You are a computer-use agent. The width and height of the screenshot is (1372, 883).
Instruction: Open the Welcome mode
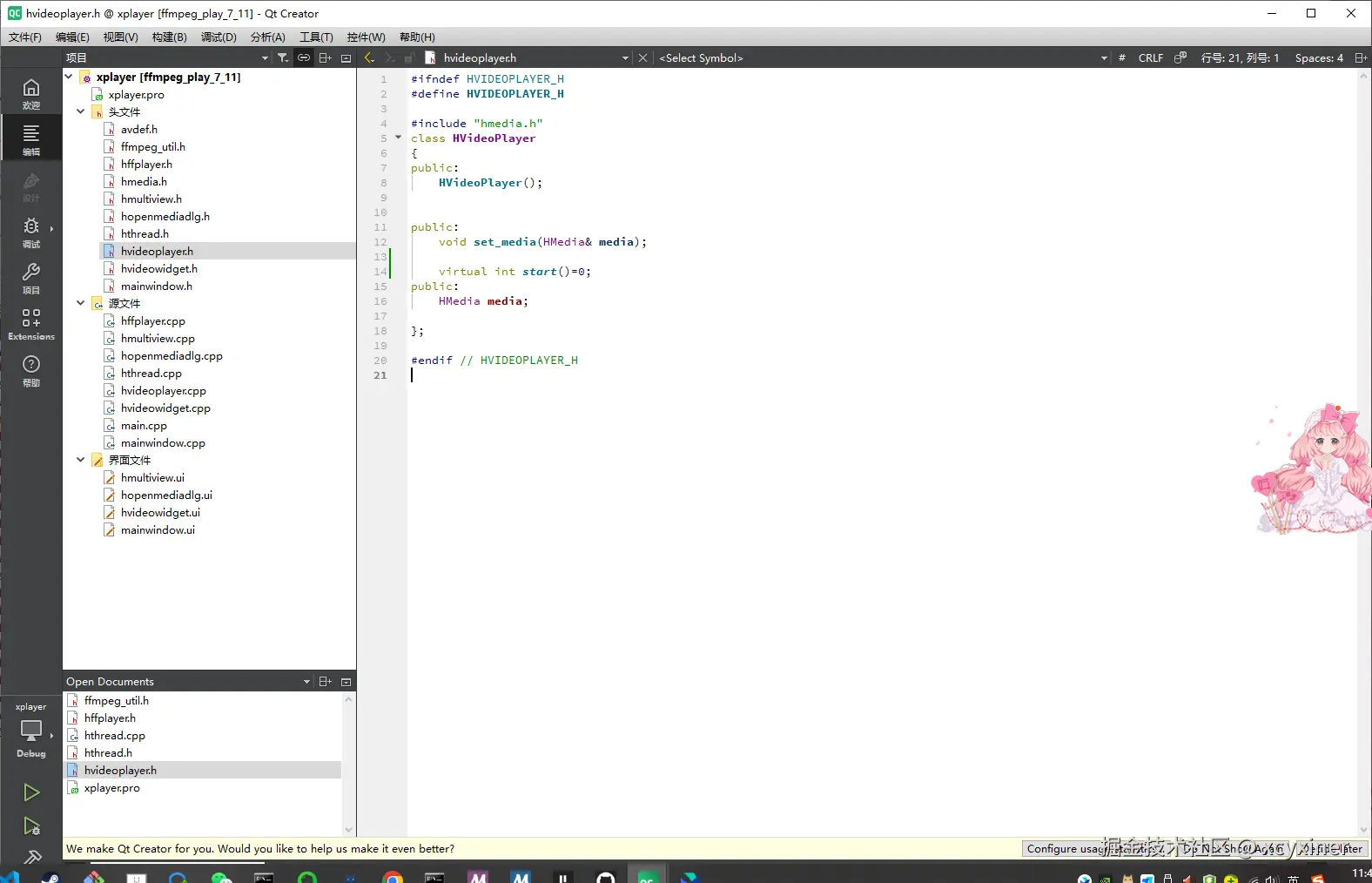tap(31, 93)
